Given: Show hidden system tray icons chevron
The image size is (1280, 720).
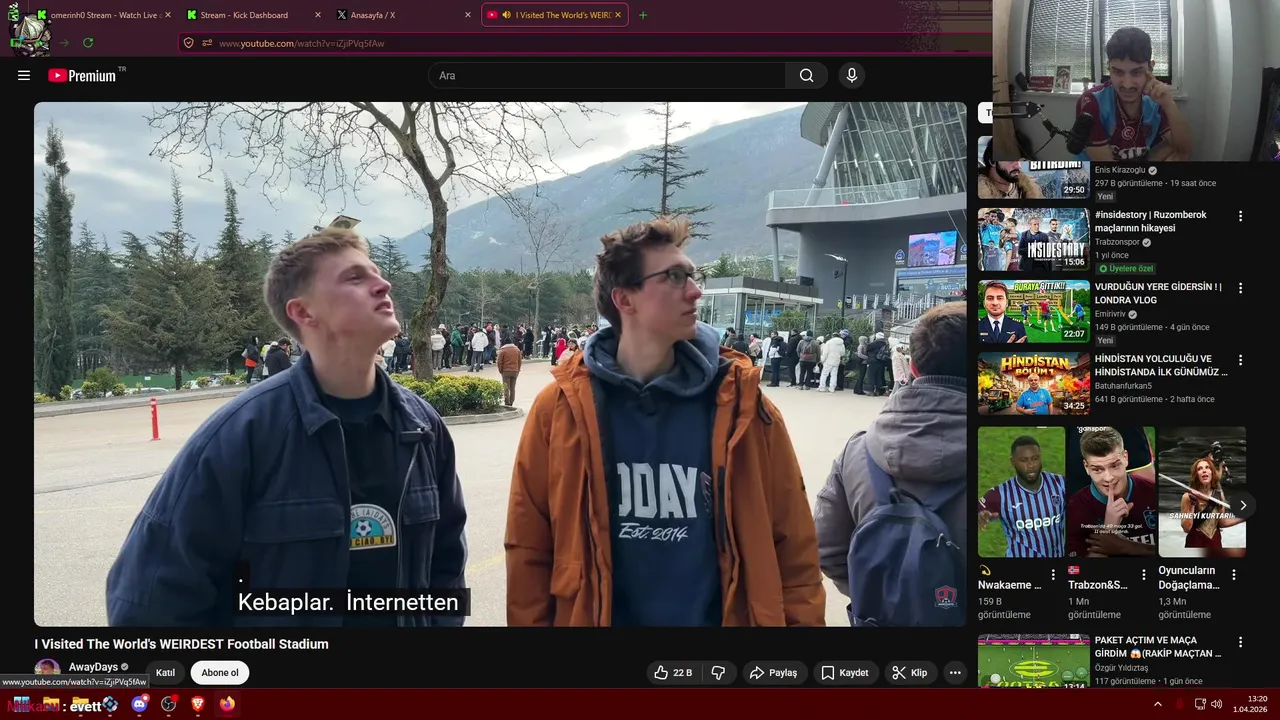Looking at the screenshot, I should (1158, 704).
